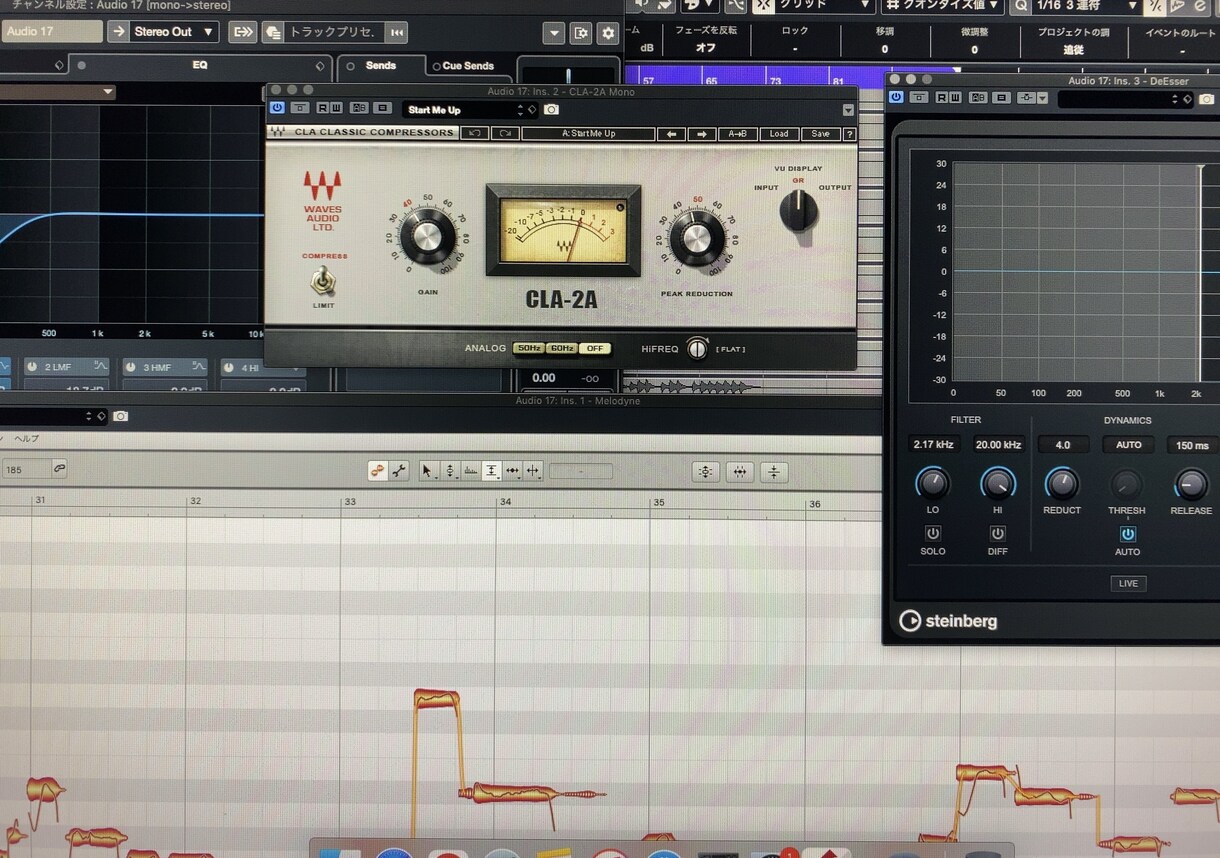Open track preset field トラックプリセ.

(334, 32)
